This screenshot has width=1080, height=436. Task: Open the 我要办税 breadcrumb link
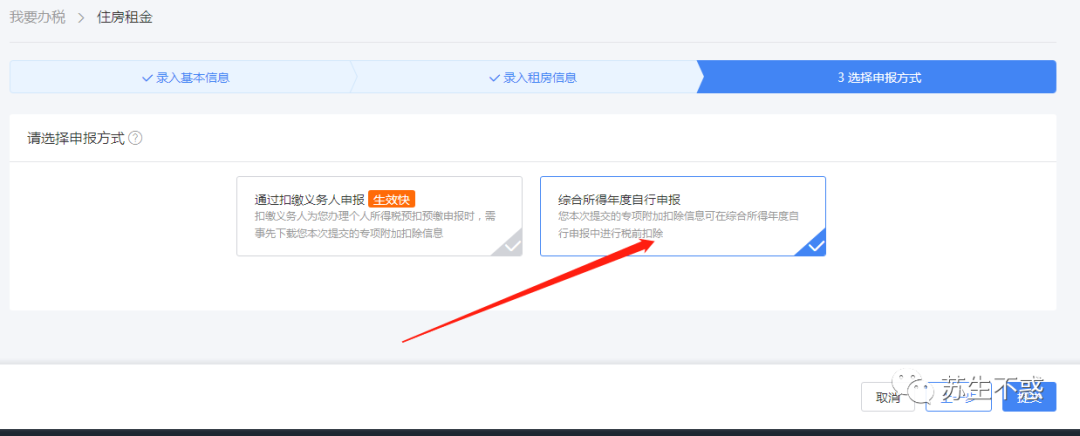[37, 18]
